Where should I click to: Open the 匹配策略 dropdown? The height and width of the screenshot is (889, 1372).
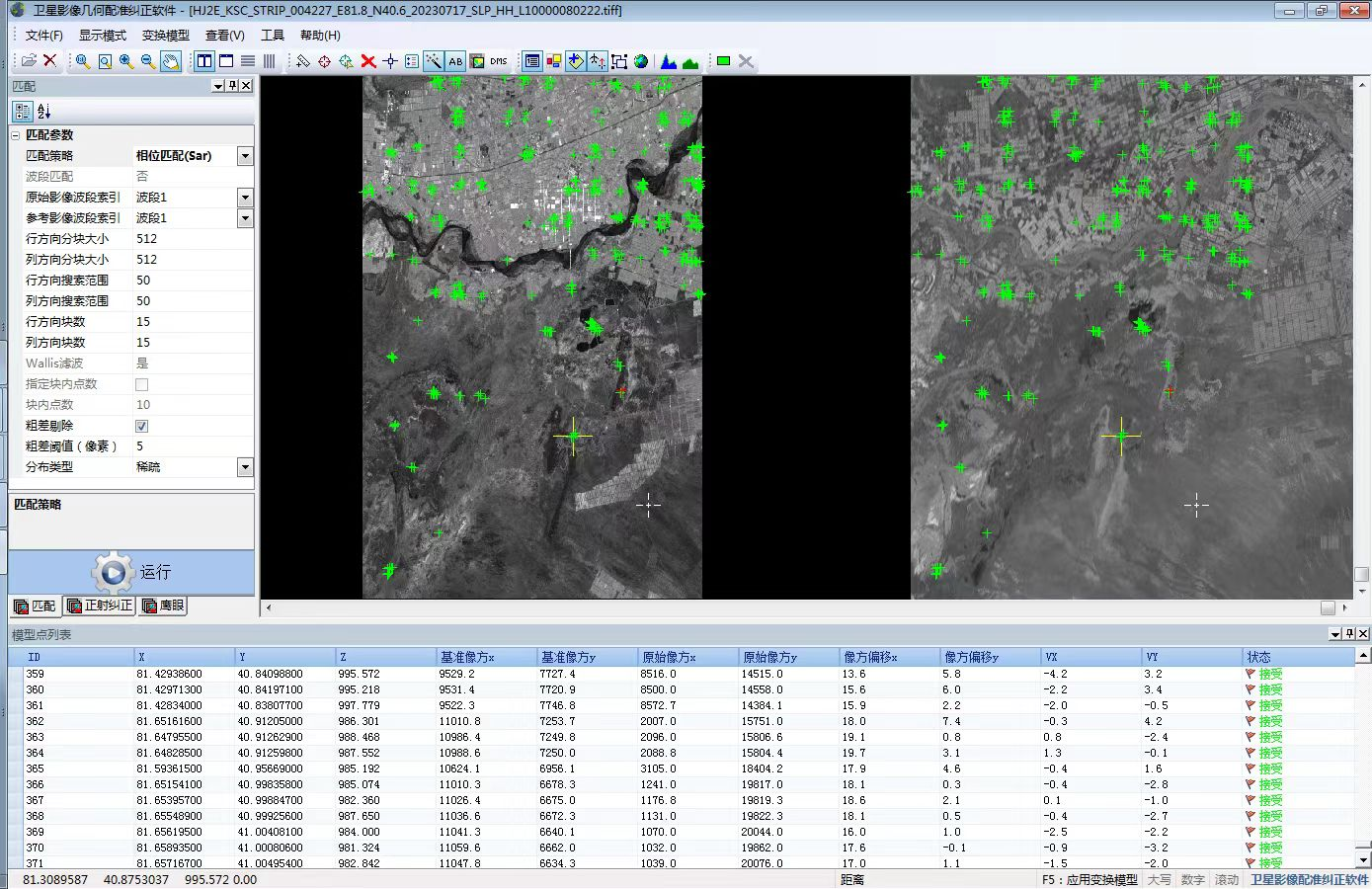(245, 156)
